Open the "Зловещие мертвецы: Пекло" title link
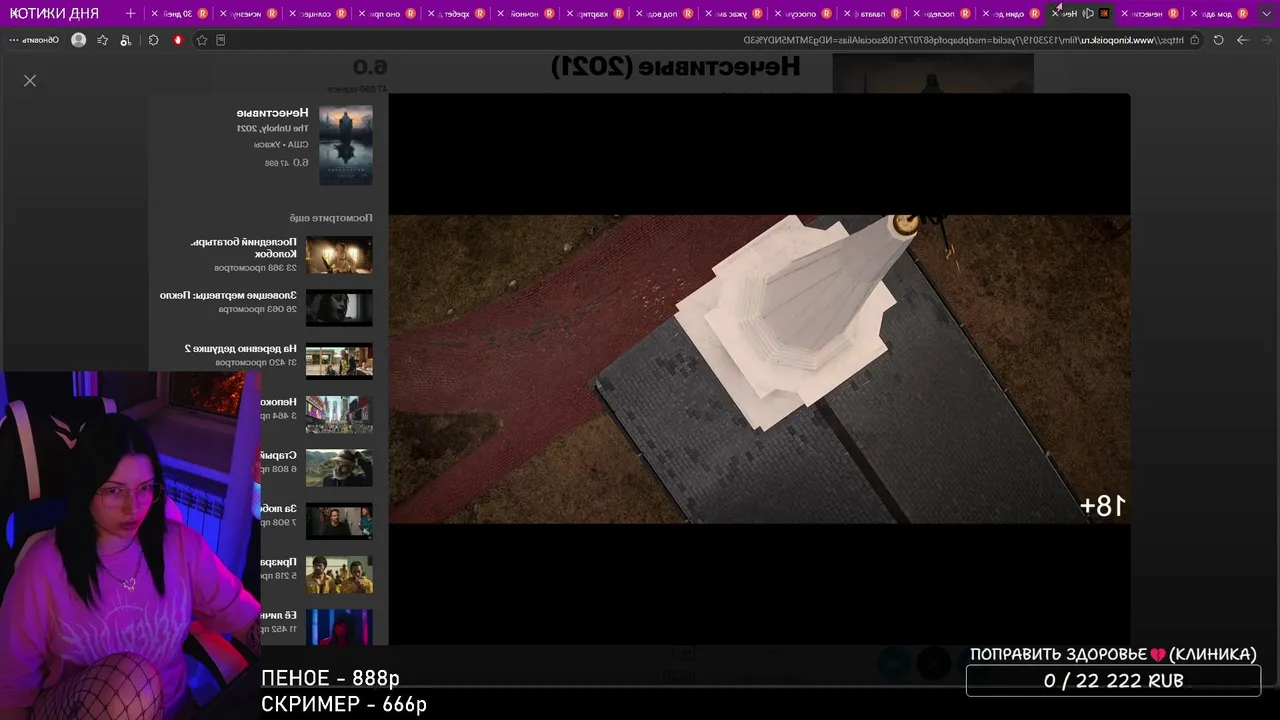This screenshot has width=1280, height=720. coord(228,296)
